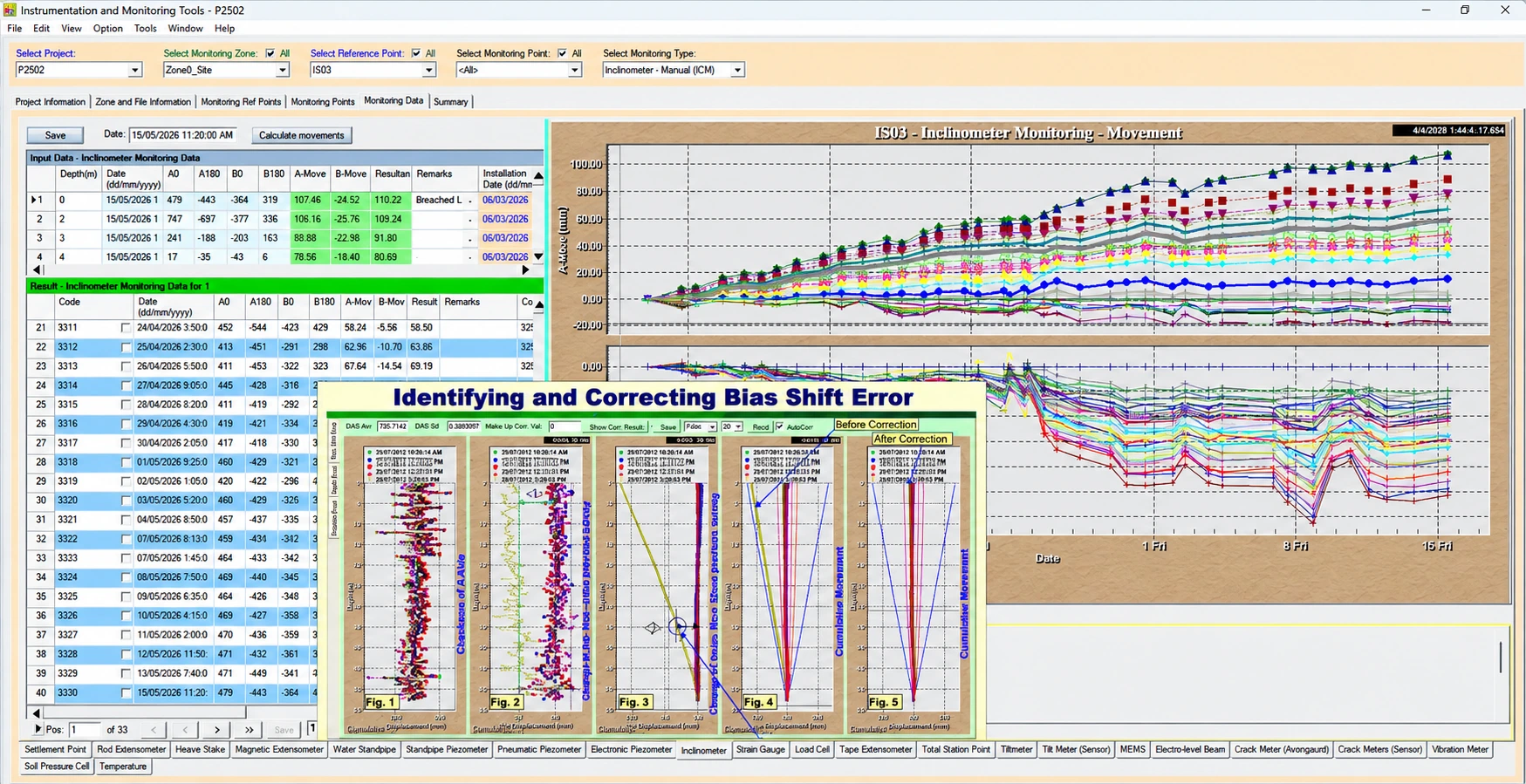Screen dimensions: 1526x784
Task: Toggle the All checkbox for Monitoring Point
Action: click(x=562, y=53)
